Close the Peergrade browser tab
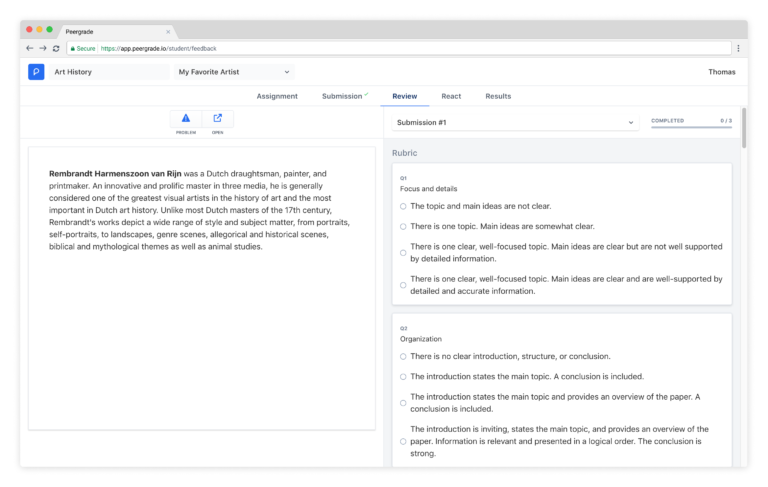Screen dimensions: 768x487 coord(167,31)
